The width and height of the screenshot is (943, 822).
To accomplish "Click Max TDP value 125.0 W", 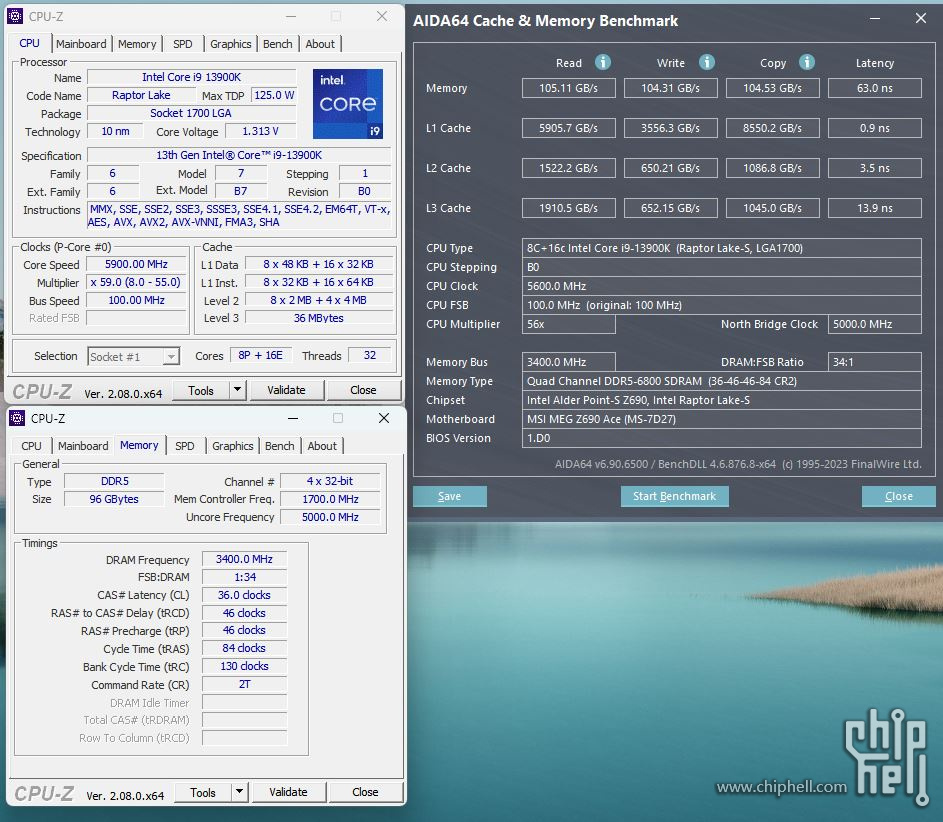I will [274, 95].
